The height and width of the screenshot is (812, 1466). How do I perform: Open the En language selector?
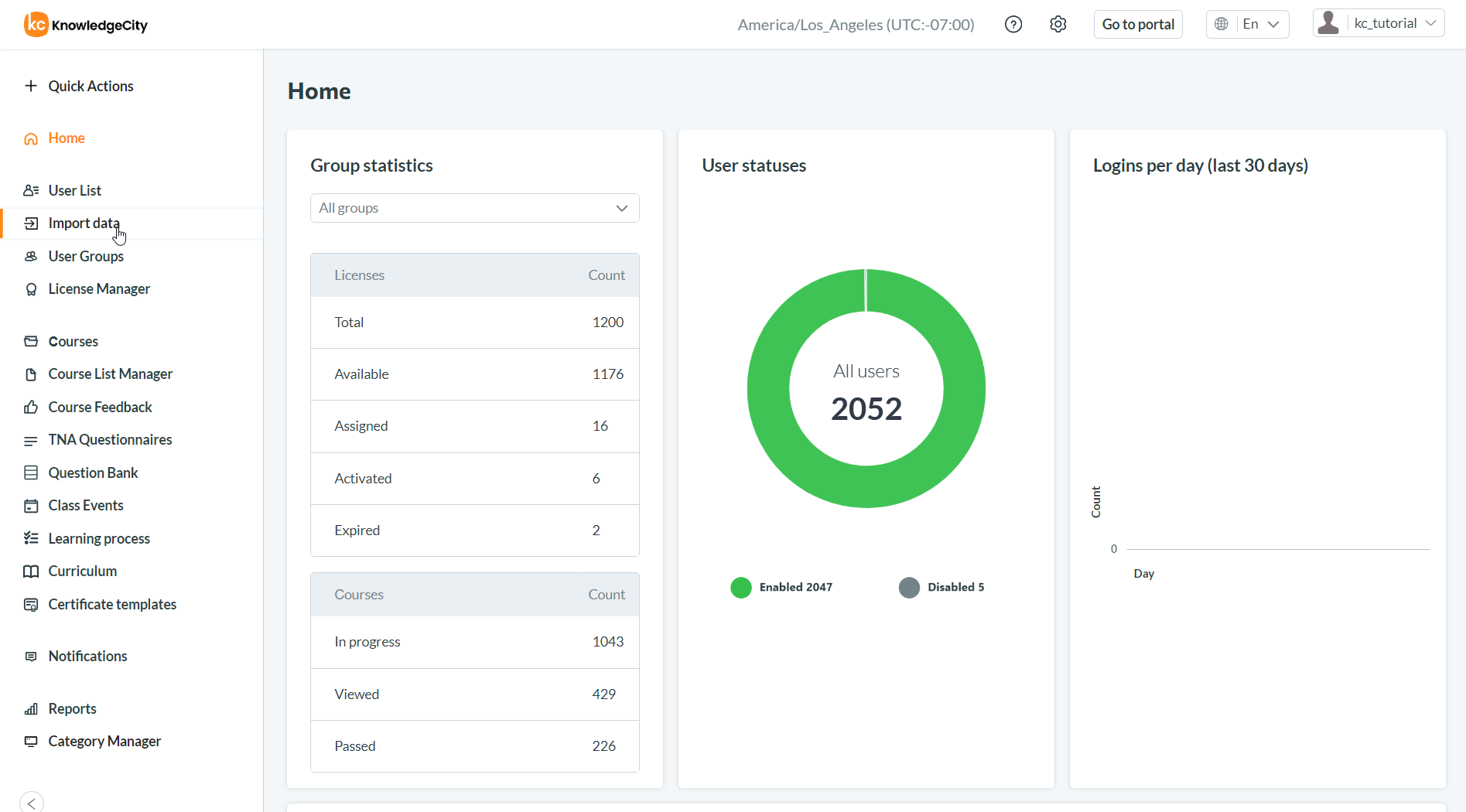pyautogui.click(x=1247, y=25)
